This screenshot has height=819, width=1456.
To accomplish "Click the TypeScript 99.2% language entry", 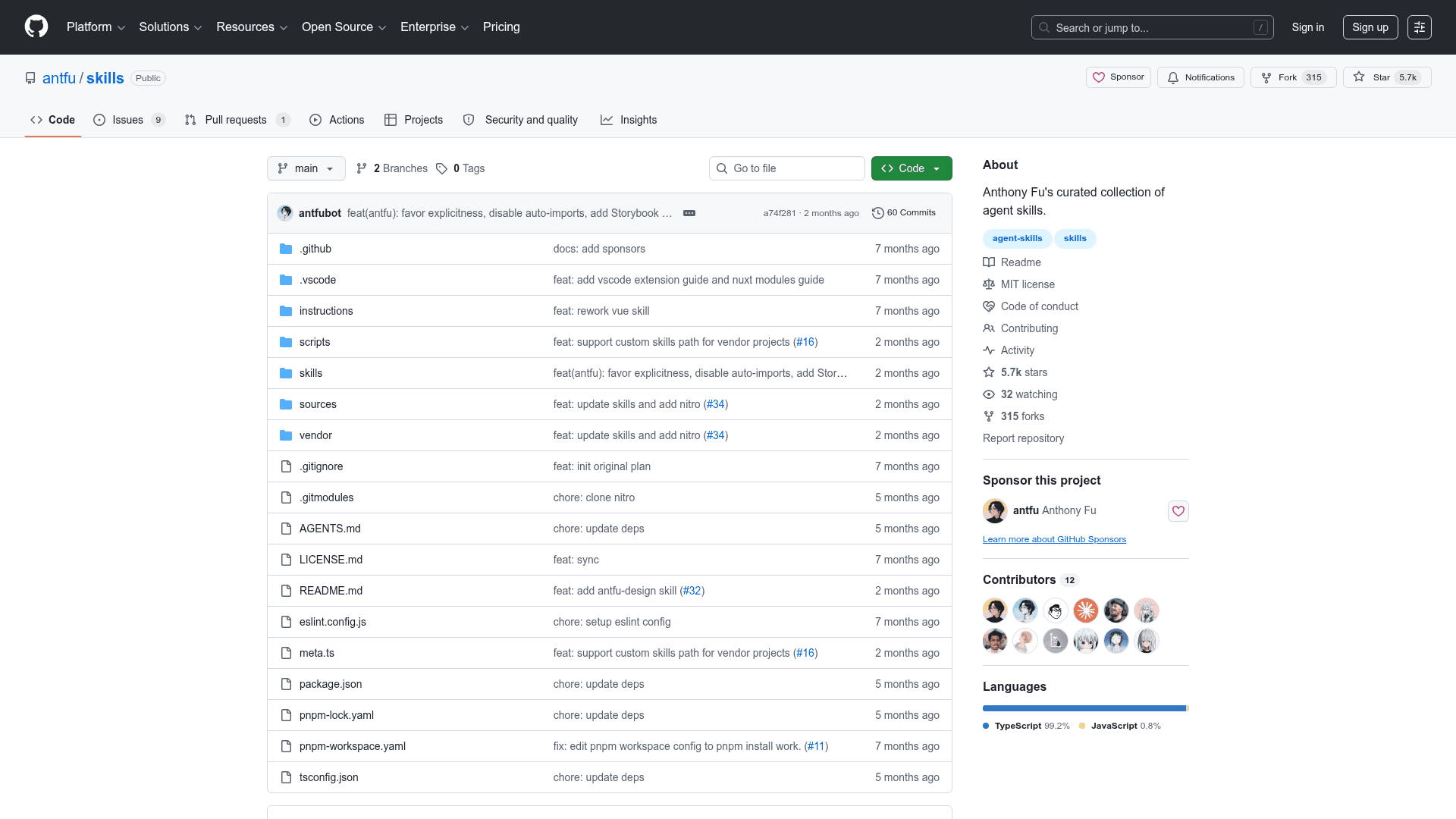I will [1026, 726].
